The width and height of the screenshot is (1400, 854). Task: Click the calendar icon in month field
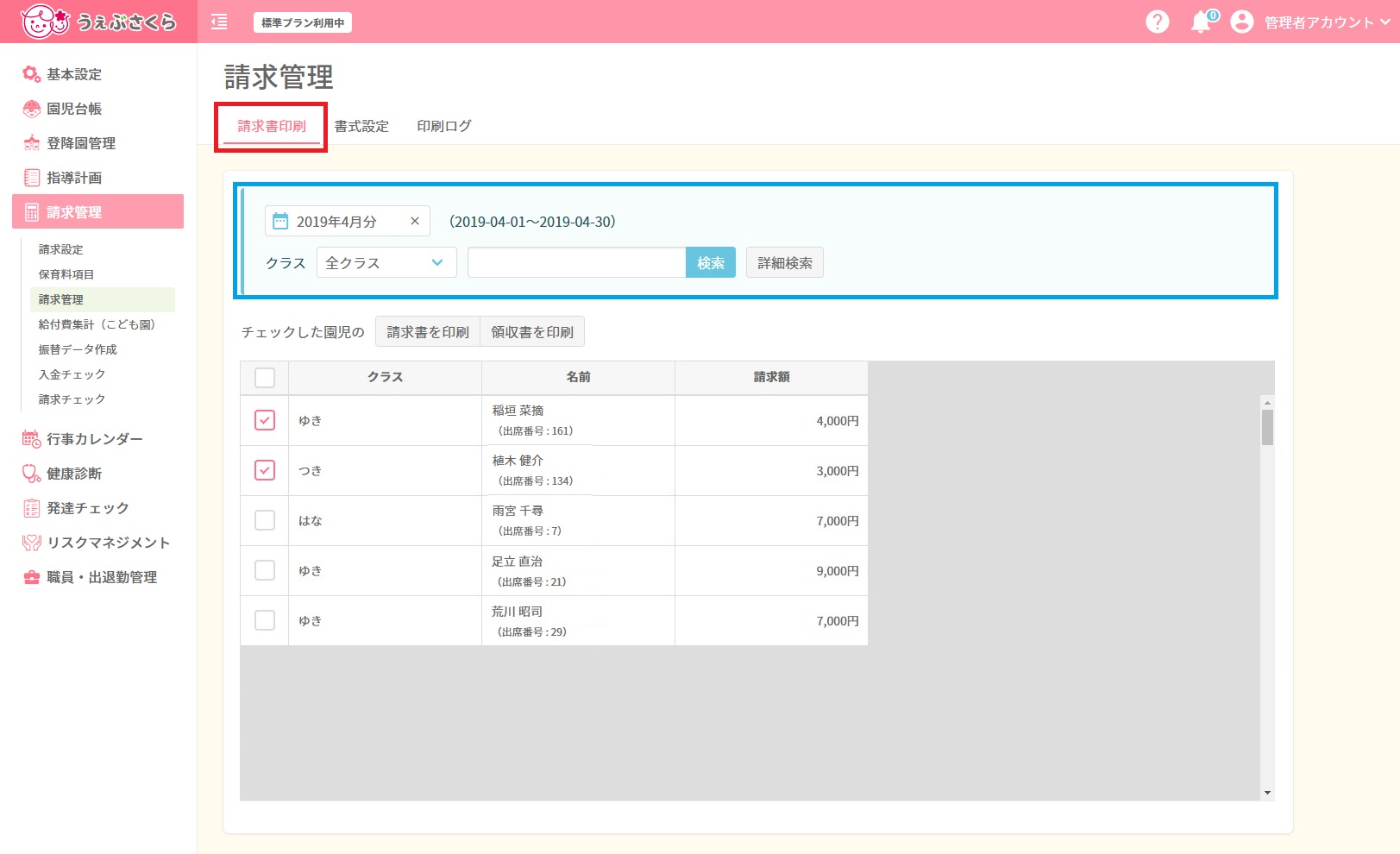(x=280, y=222)
